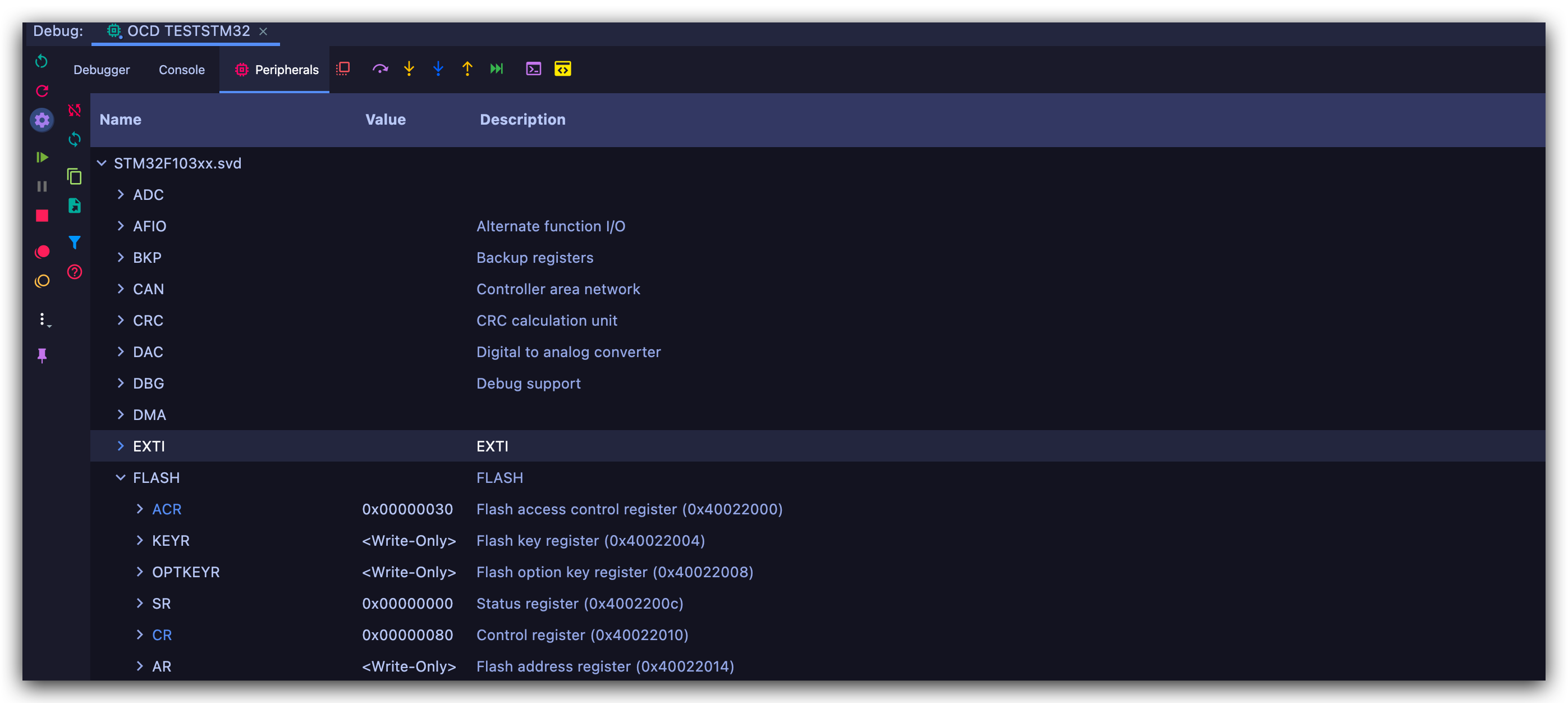Viewport: 1568px width, 703px height.
Task: Copy values with green copy icon
Action: click(x=74, y=177)
